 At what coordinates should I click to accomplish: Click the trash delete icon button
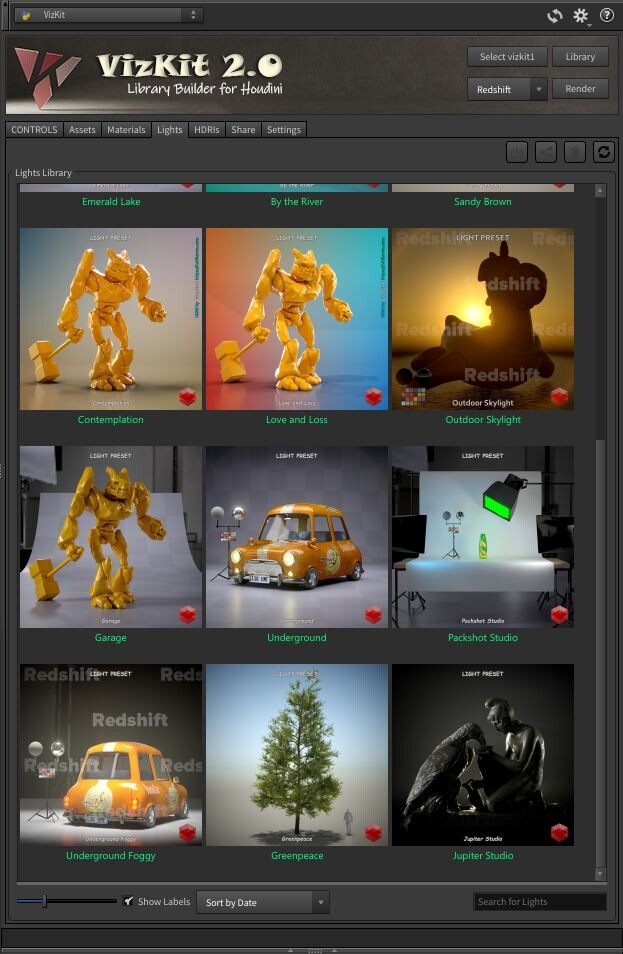pos(575,151)
